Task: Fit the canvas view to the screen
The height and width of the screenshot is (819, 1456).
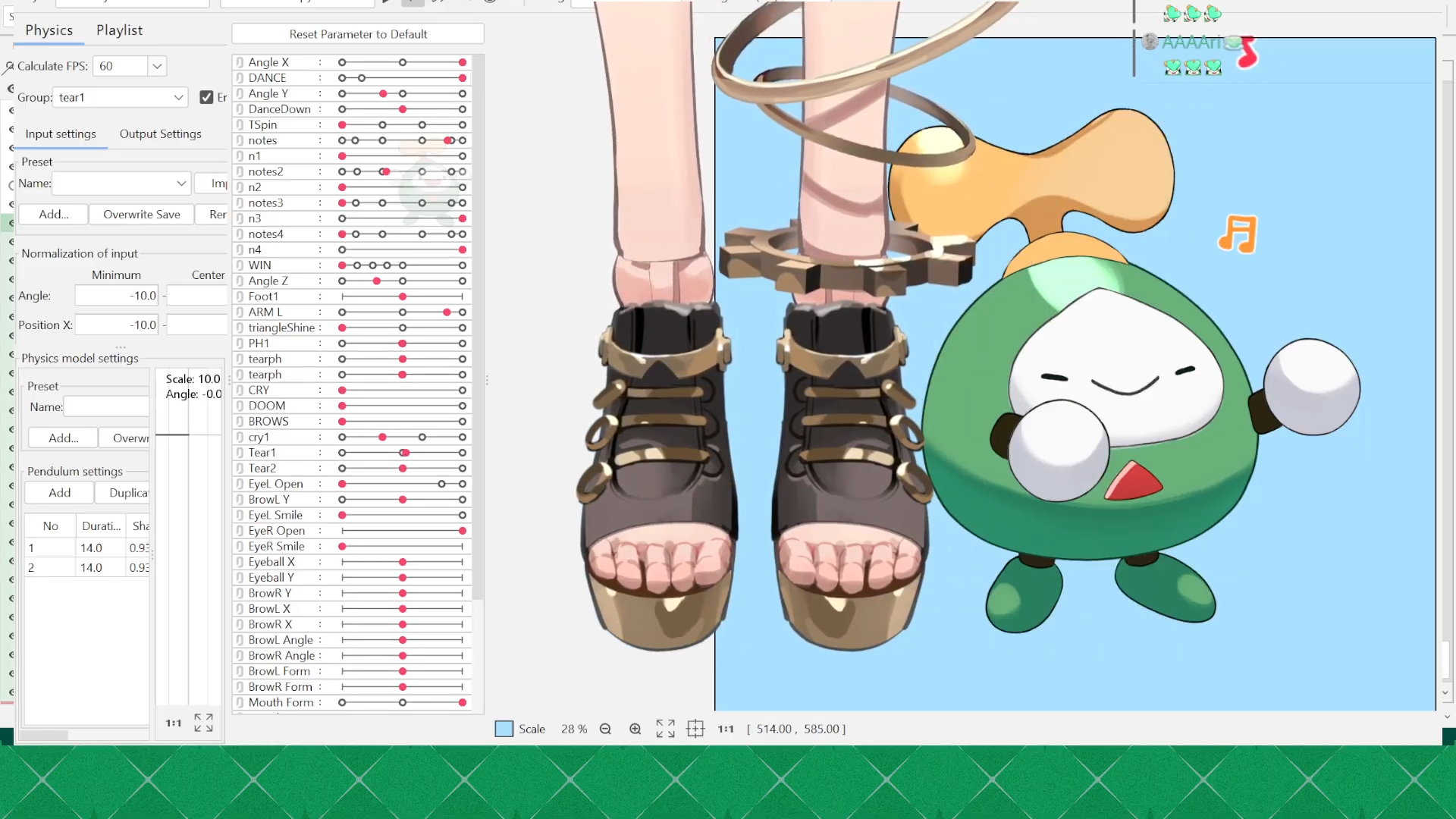Action: point(665,729)
